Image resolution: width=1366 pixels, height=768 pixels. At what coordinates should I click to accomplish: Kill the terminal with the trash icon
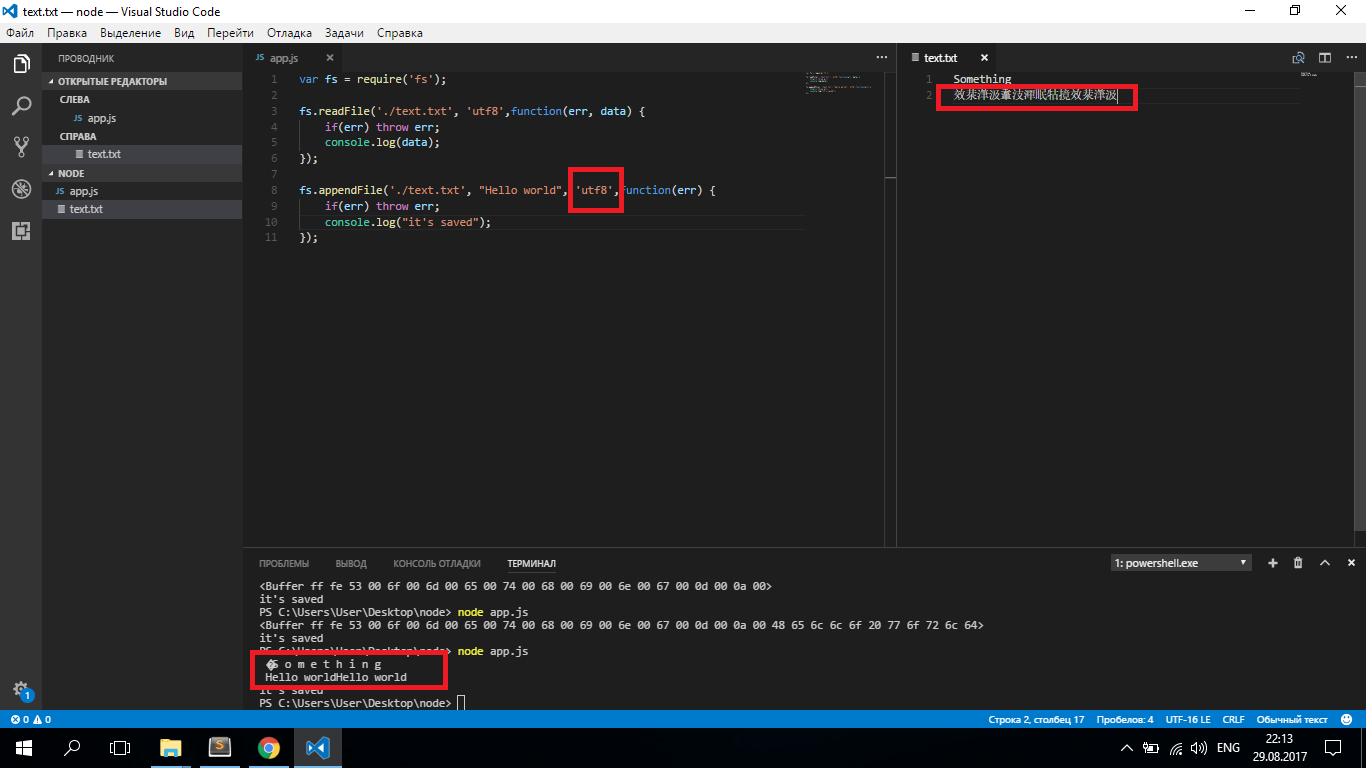[1299, 563]
